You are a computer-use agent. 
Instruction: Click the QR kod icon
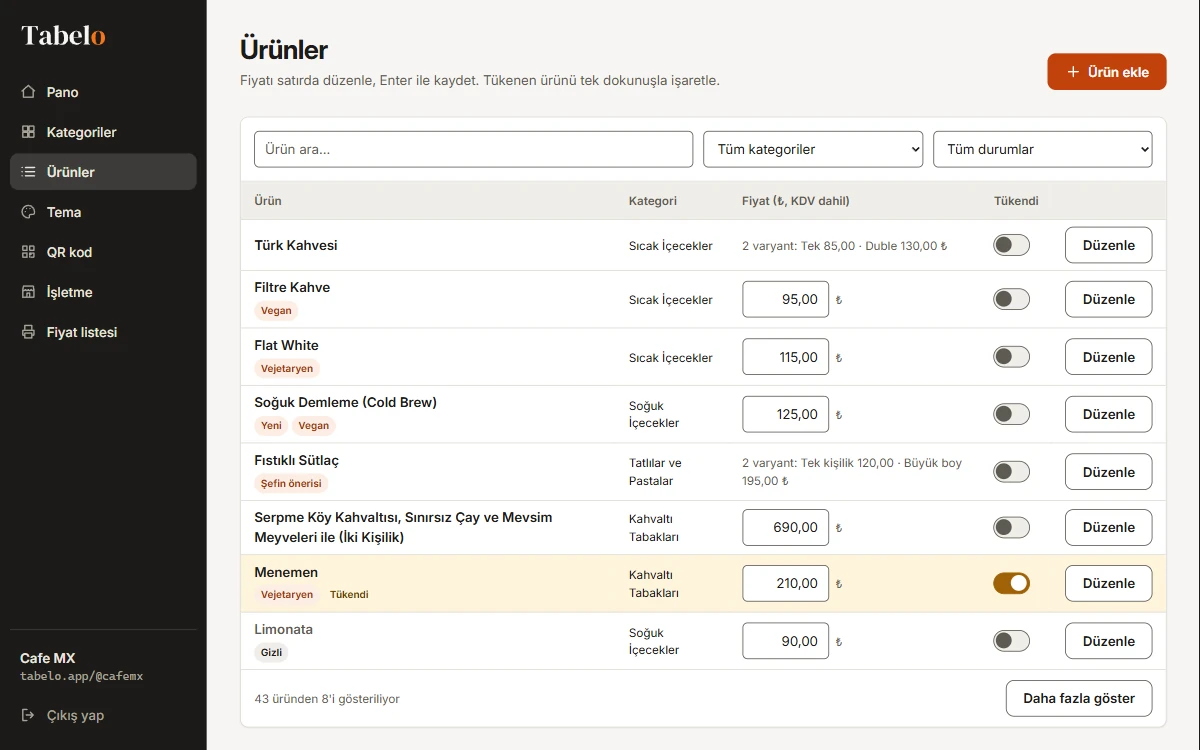[28, 252]
